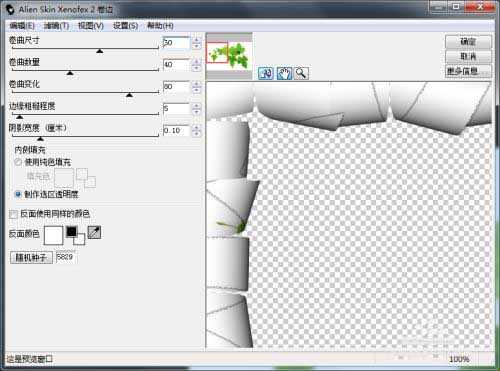Click the leaf image navigator thumbnail
This screenshot has height=371, width=500.
(229, 55)
